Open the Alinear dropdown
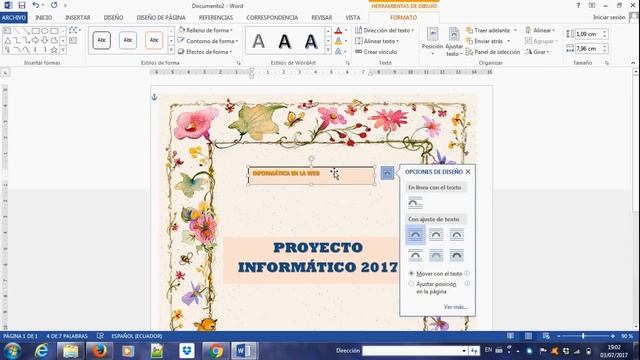The image size is (640, 360). coord(540,30)
